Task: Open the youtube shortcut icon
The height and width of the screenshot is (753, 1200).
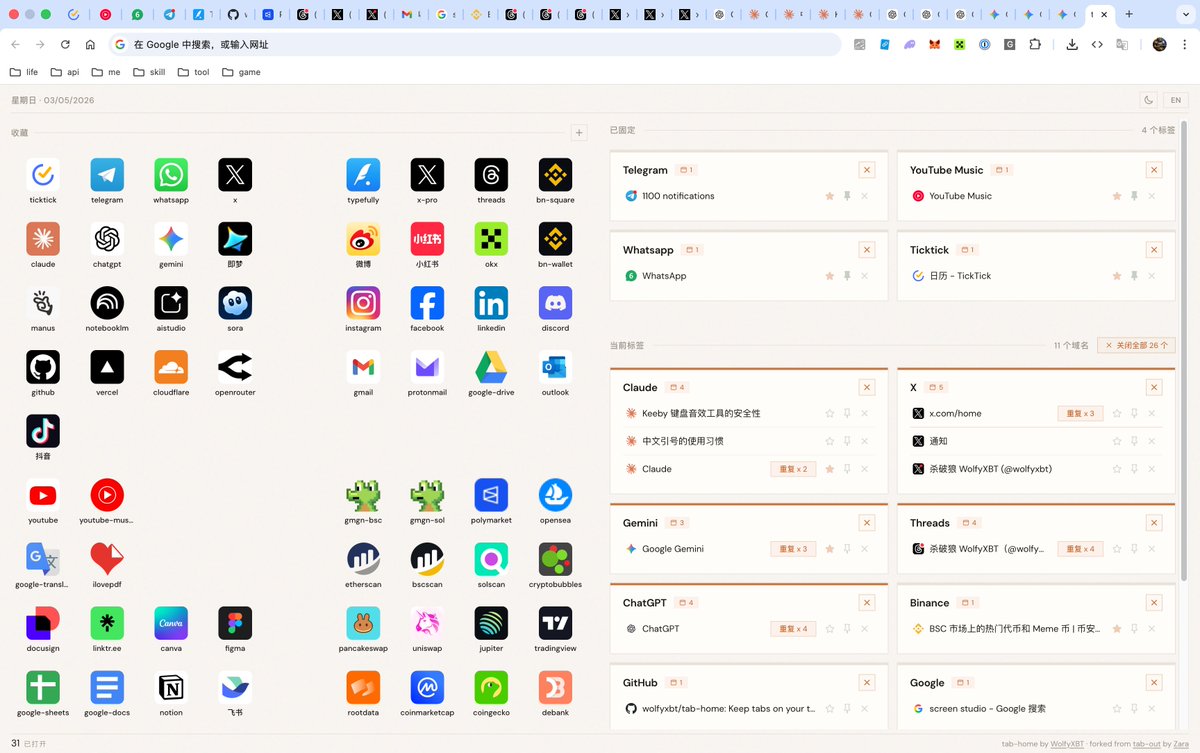Action: [43, 495]
